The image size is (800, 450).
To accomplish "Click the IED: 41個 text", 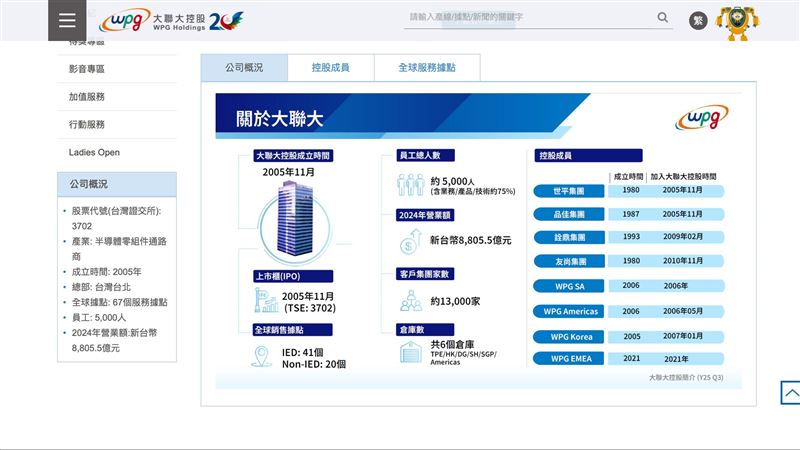I will pos(303,352).
